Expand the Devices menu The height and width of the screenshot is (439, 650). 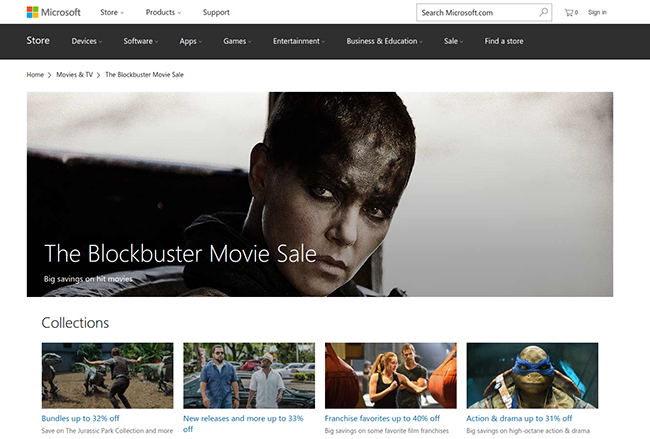pyautogui.click(x=87, y=41)
